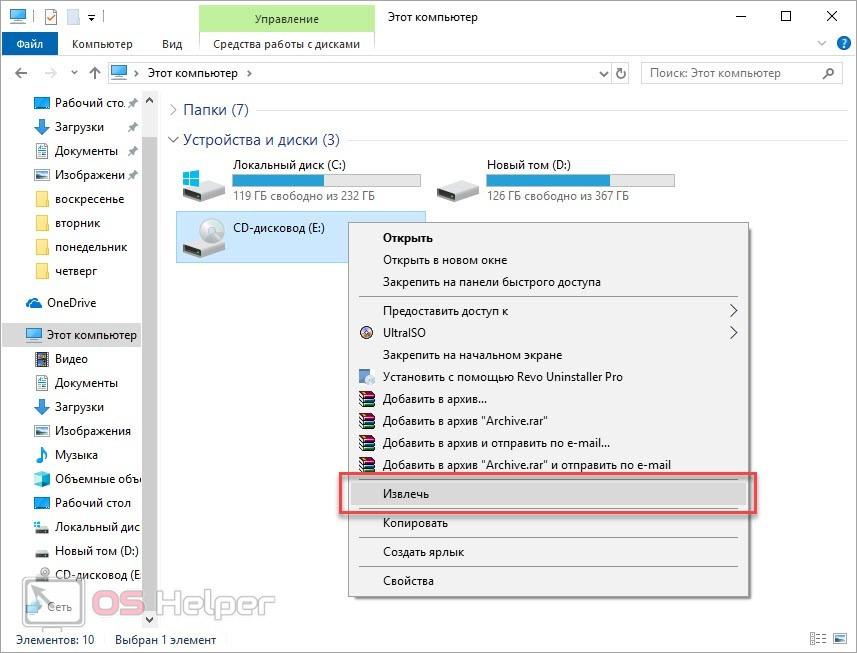The image size is (857, 653).
Task: Switch to the Вид ribbon tab
Action: coord(172,44)
